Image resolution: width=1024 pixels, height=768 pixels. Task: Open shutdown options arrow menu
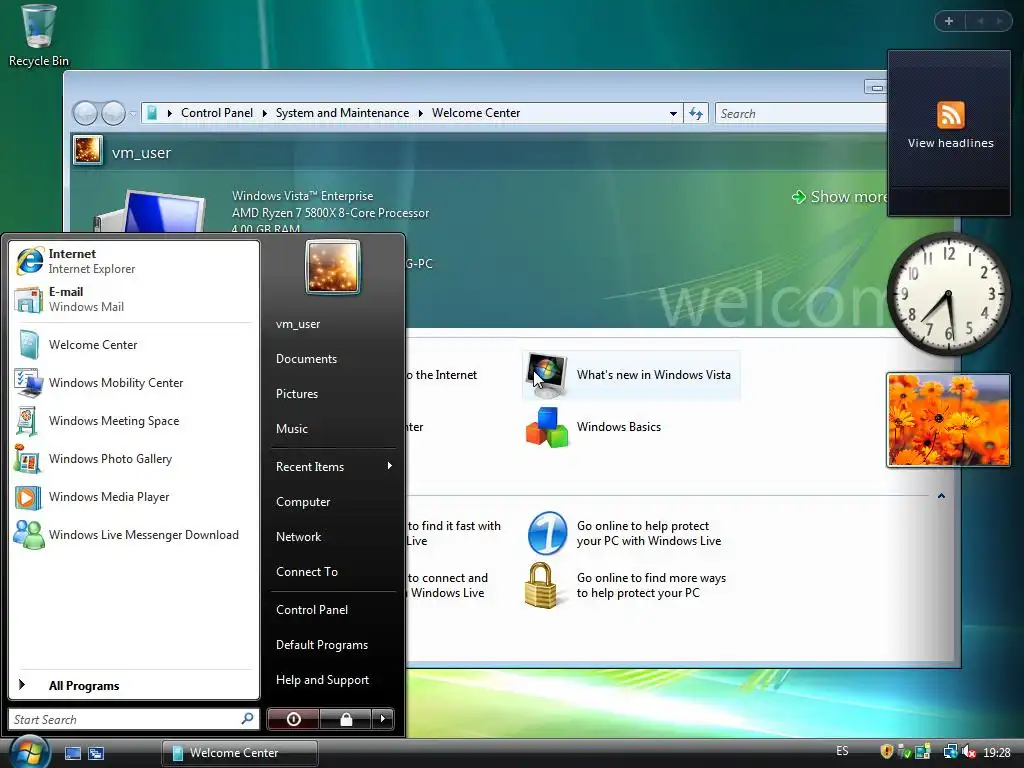[383, 719]
